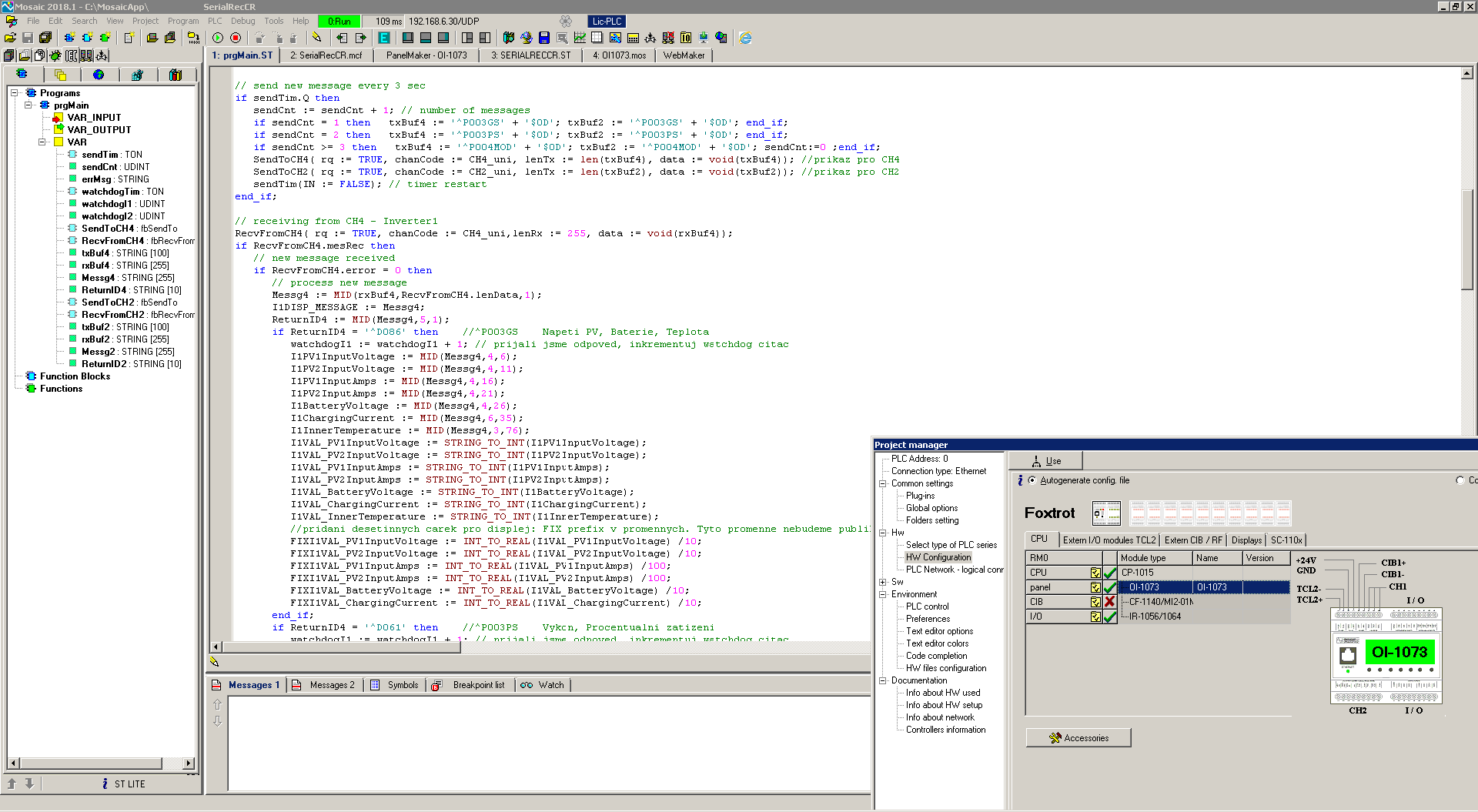Click the code editor horizontal scrollbar thumb

[x=341, y=647]
